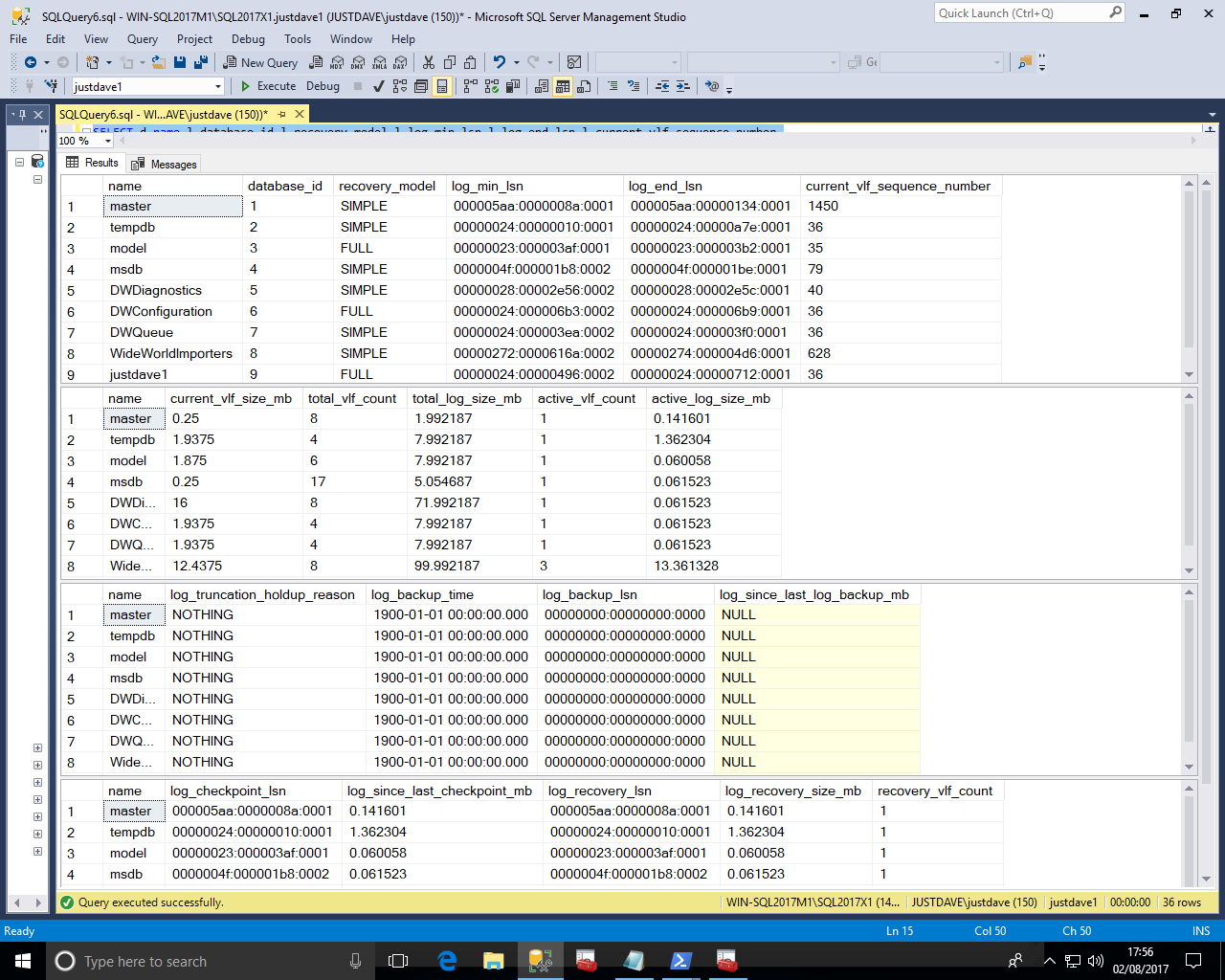Click the Execute button
This screenshot has width=1225, height=980.
pos(268,86)
